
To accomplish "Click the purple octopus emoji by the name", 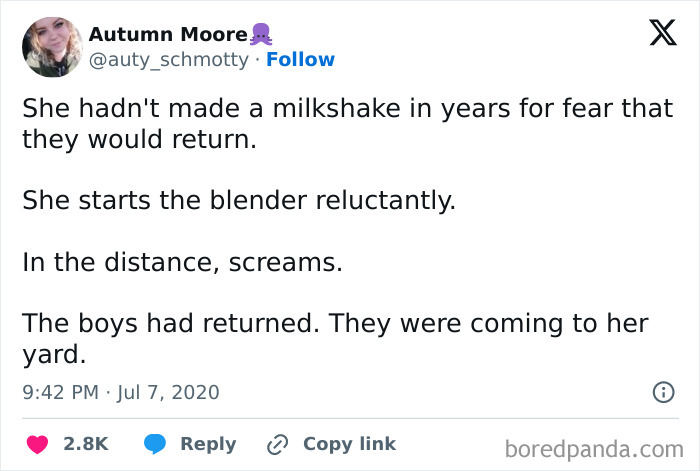I will click(x=262, y=35).
